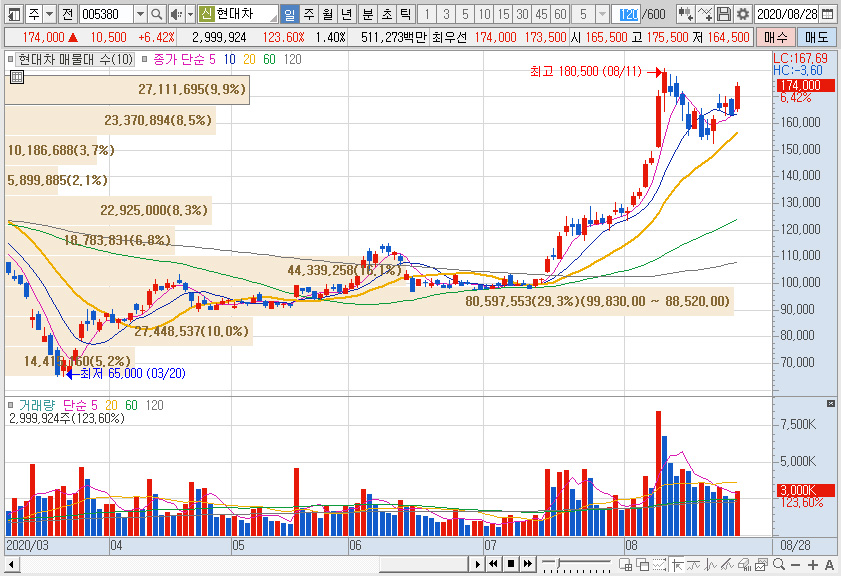This screenshot has width=841, height=576.
Task: Click the candlestick chart type icon
Action: (685, 14)
